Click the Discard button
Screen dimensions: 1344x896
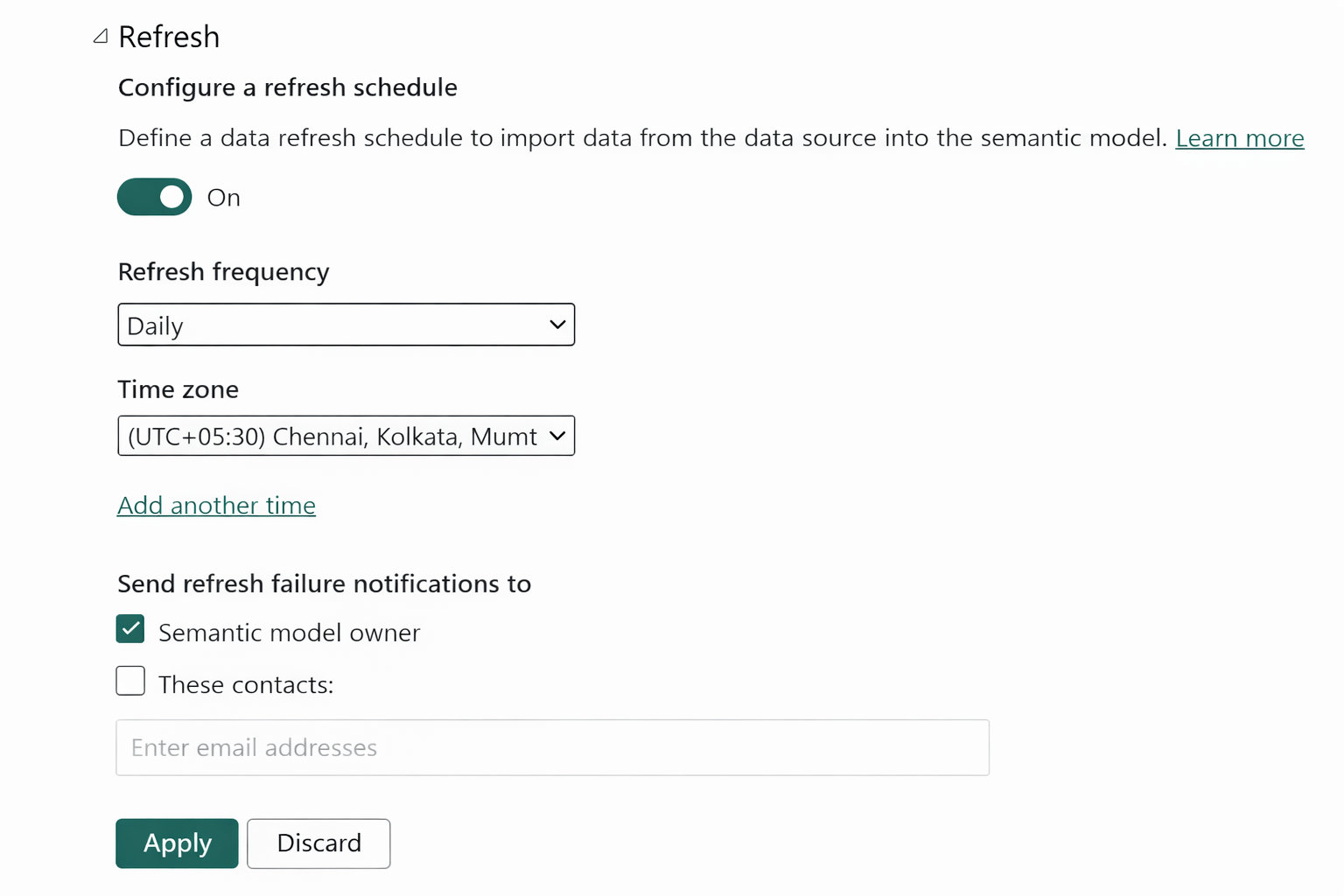click(x=318, y=843)
